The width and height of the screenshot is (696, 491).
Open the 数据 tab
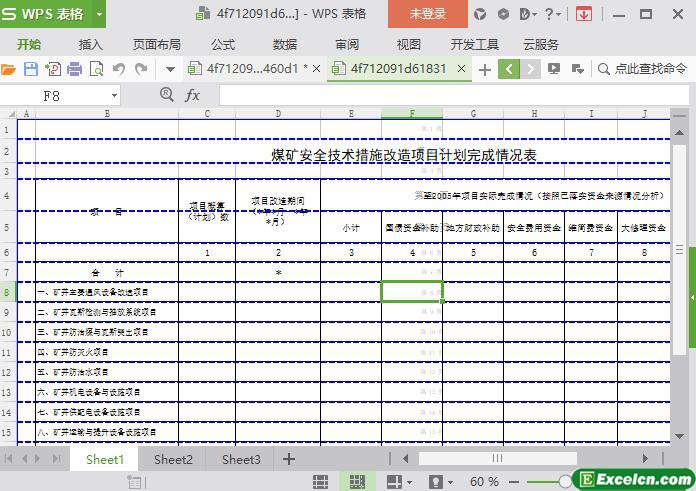[285, 44]
